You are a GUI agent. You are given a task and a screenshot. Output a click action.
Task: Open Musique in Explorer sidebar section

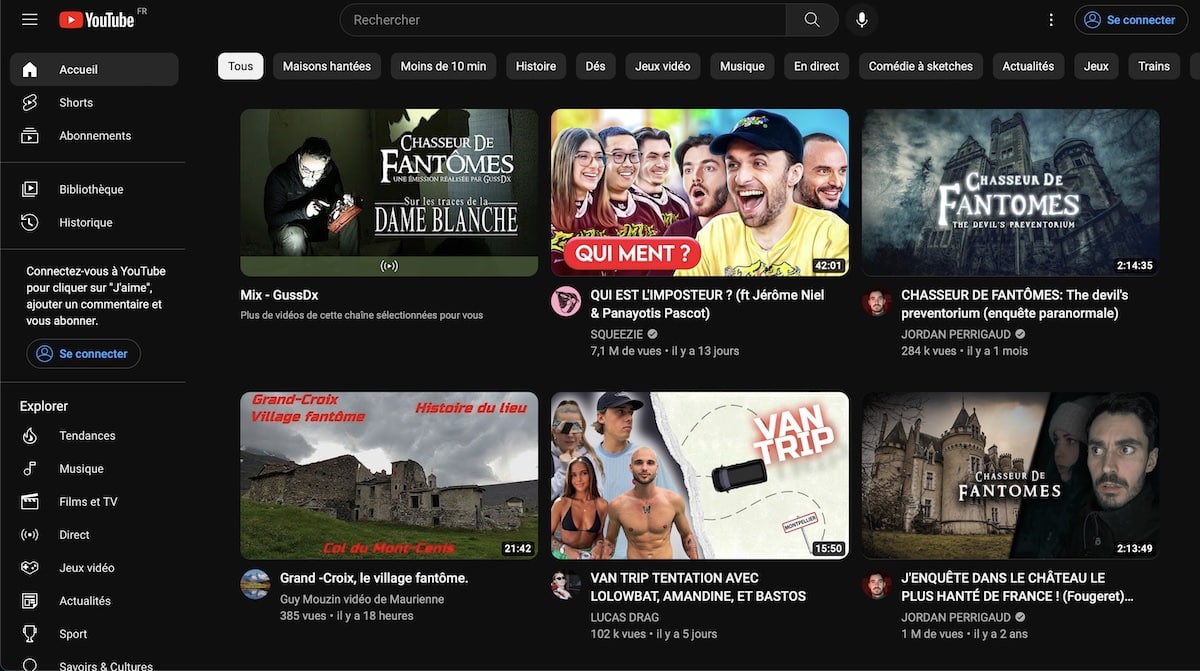click(x=94, y=468)
